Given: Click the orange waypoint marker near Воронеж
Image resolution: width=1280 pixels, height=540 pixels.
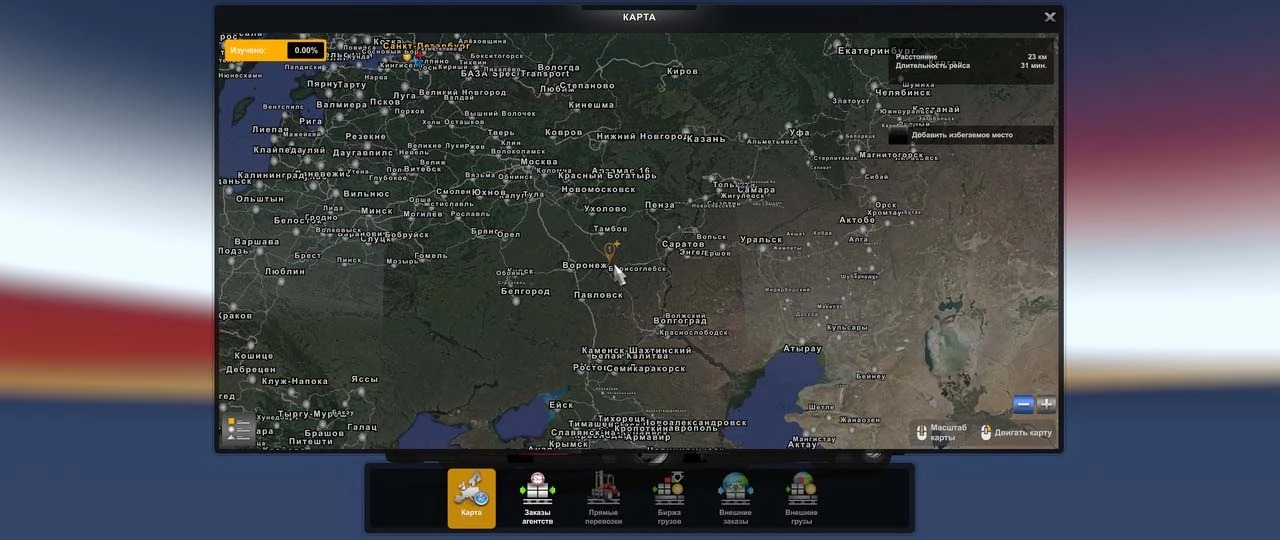Looking at the screenshot, I should 609,250.
